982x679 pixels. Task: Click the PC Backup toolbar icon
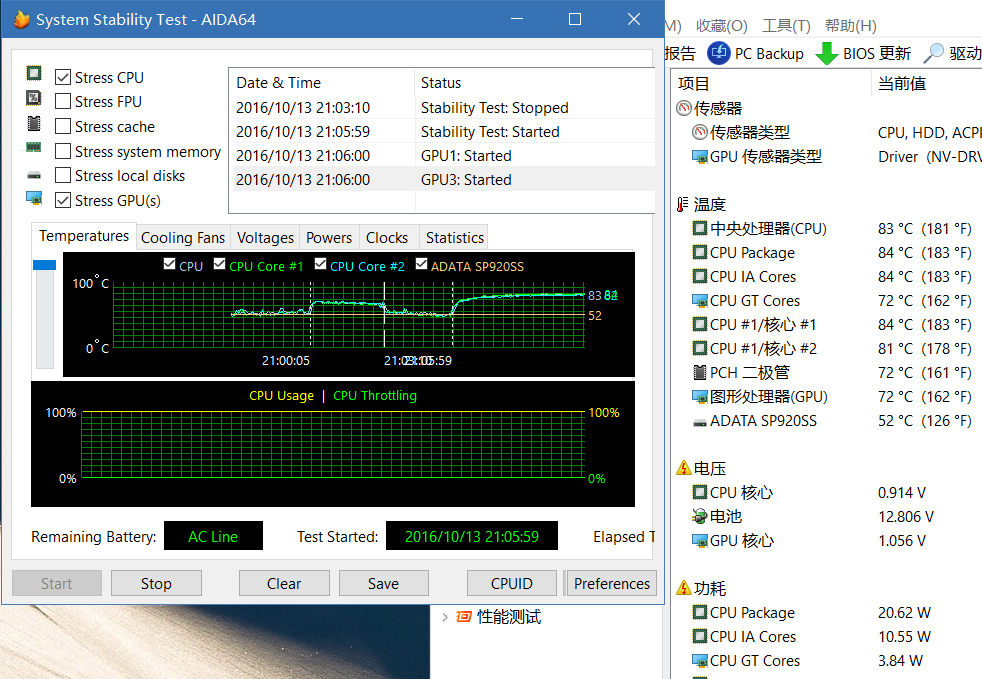[719, 53]
